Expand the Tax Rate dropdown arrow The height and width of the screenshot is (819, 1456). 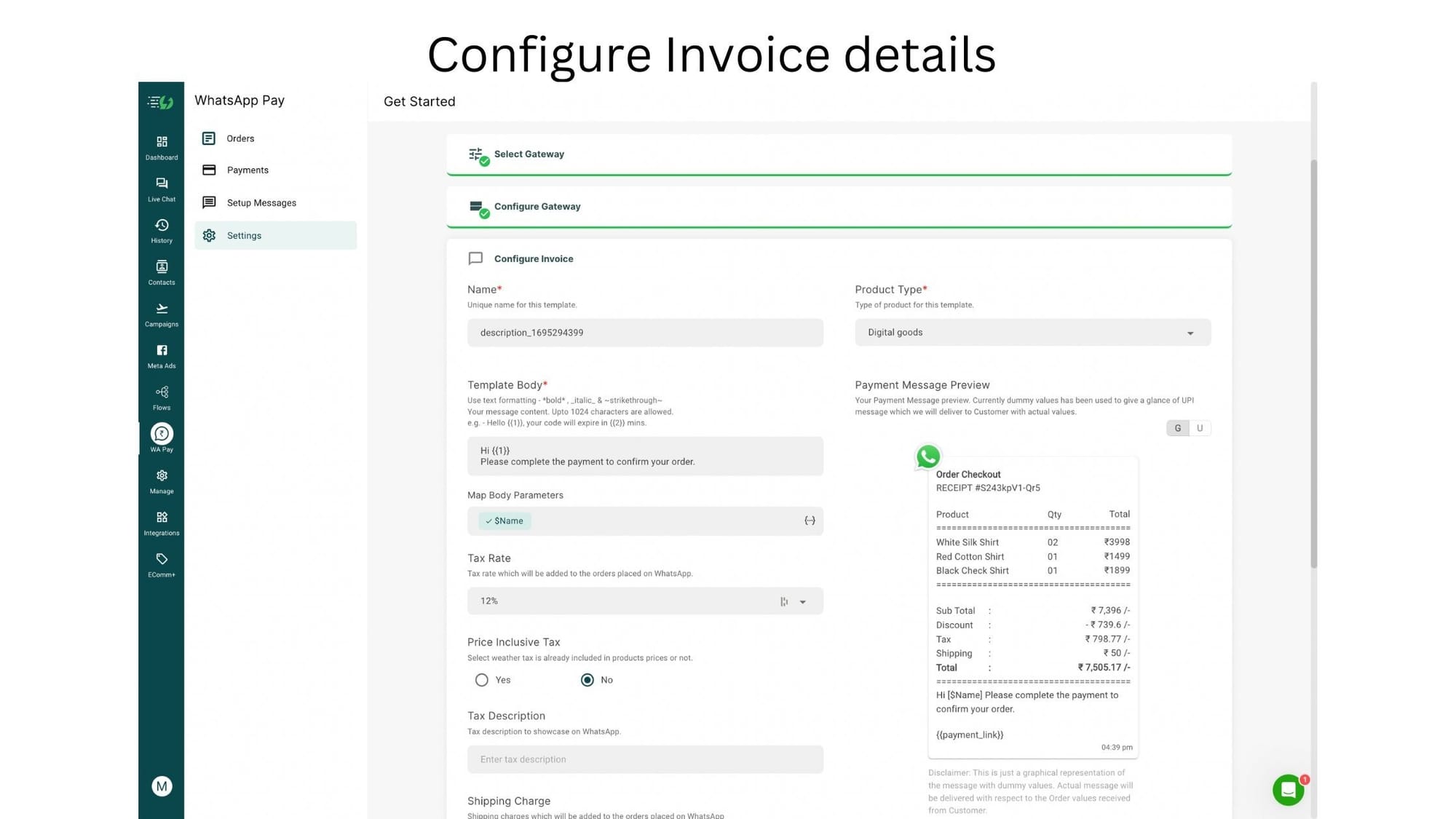(803, 602)
